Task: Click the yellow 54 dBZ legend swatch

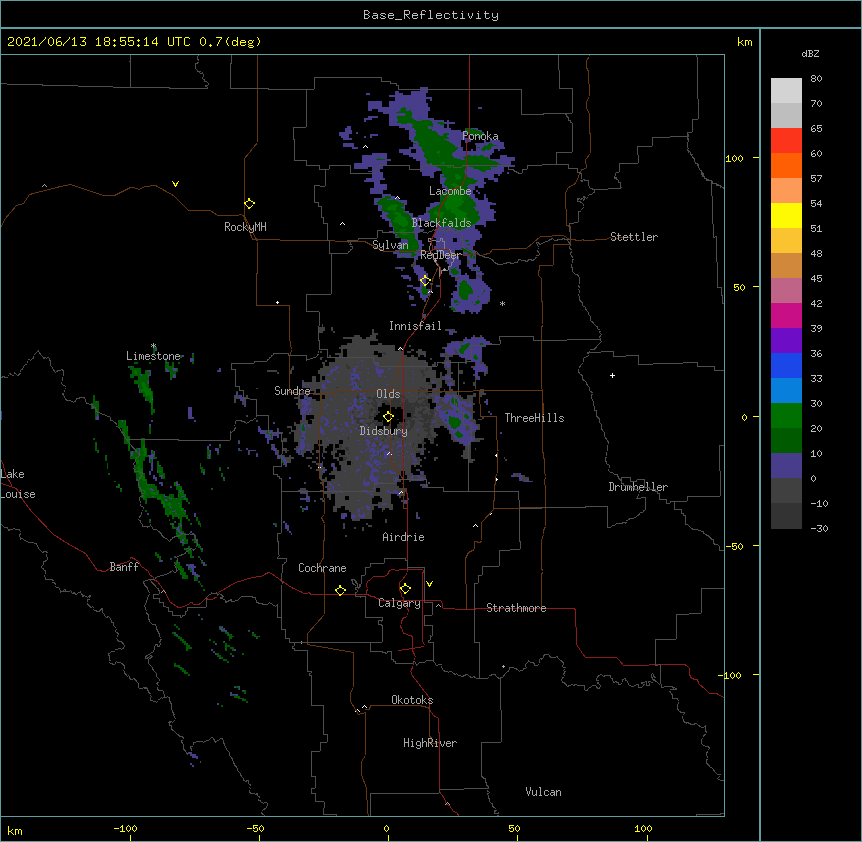Action: click(x=786, y=215)
